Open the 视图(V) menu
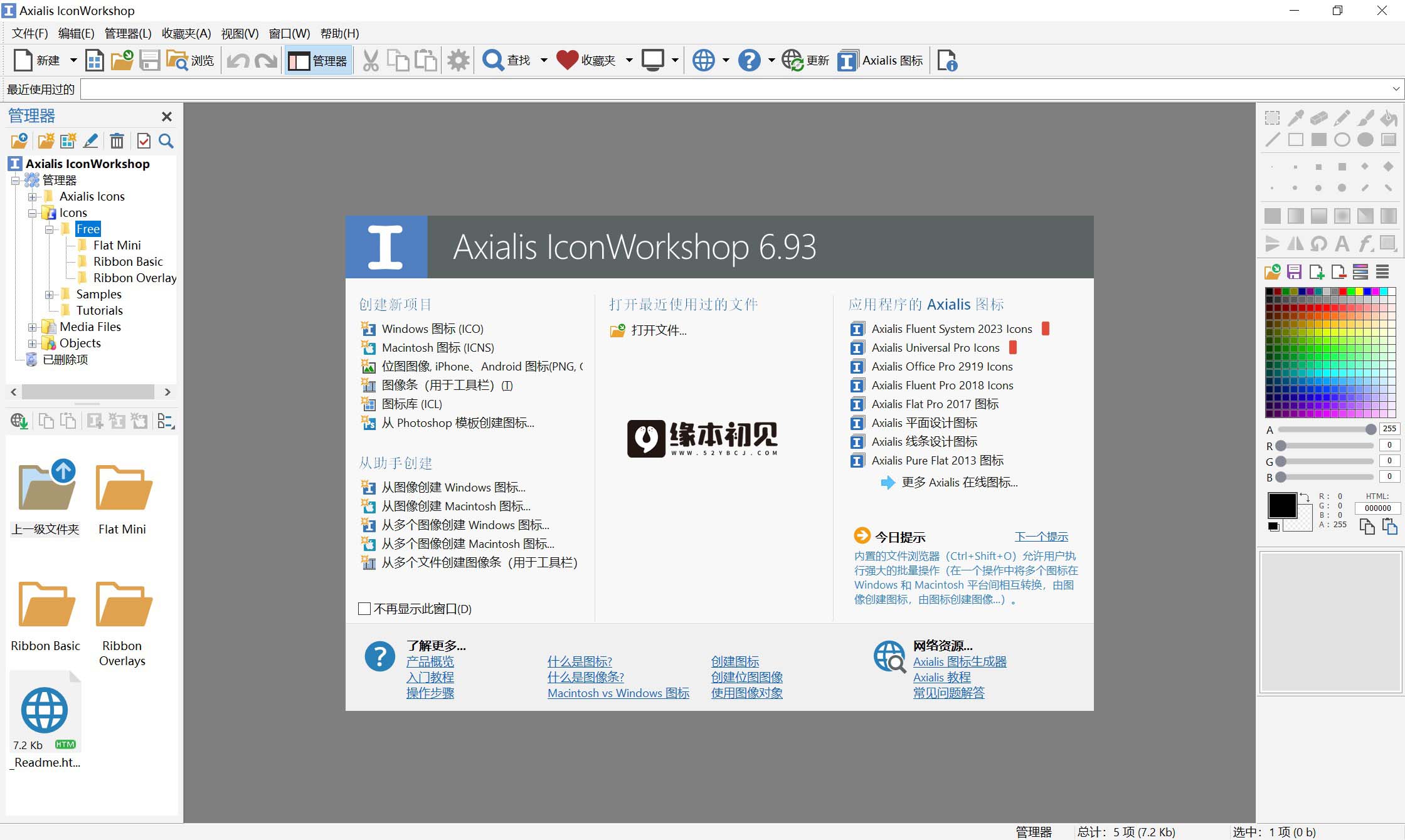This screenshot has height=840, width=1405. click(240, 33)
